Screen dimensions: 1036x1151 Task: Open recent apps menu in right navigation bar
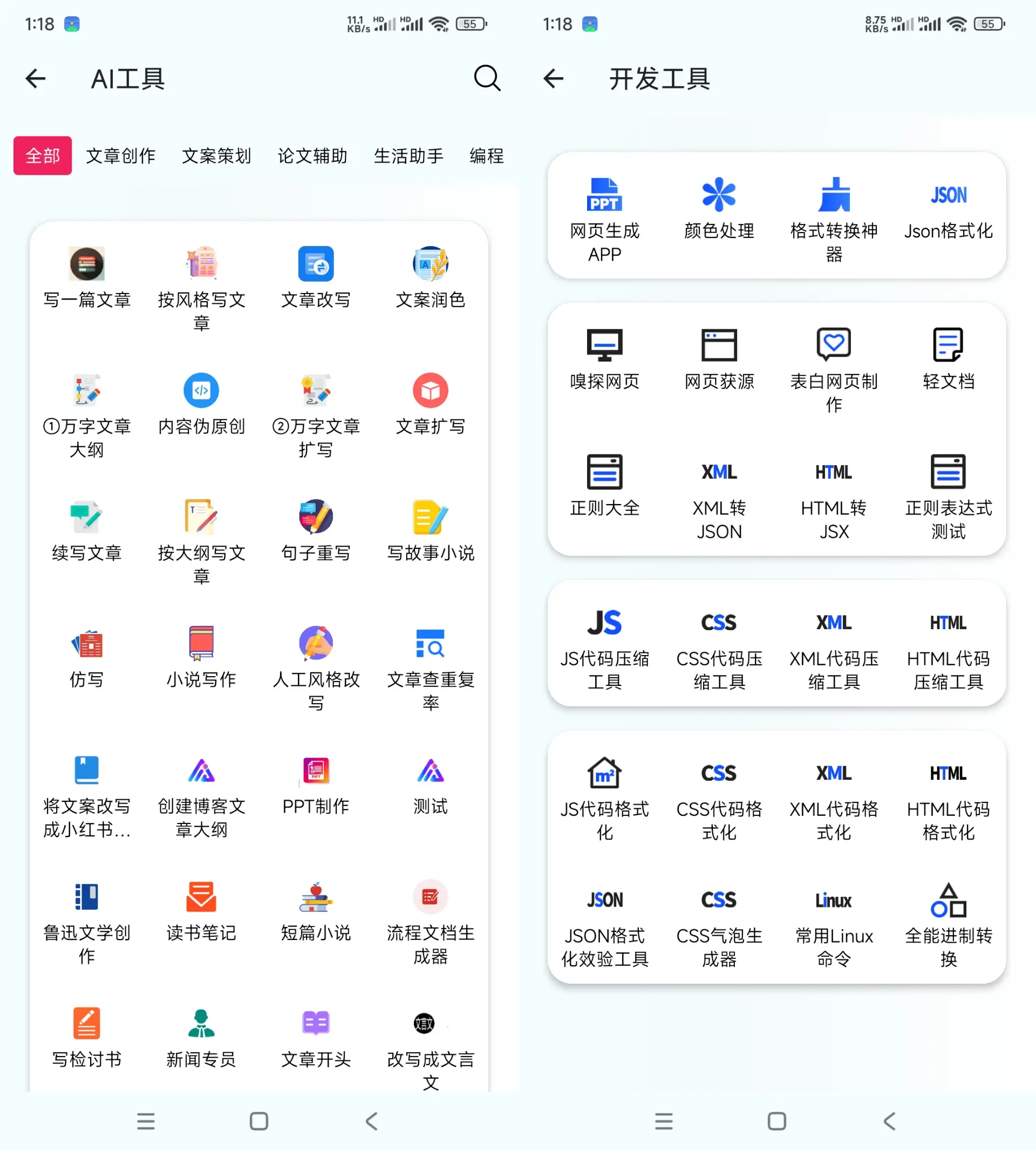664,1121
